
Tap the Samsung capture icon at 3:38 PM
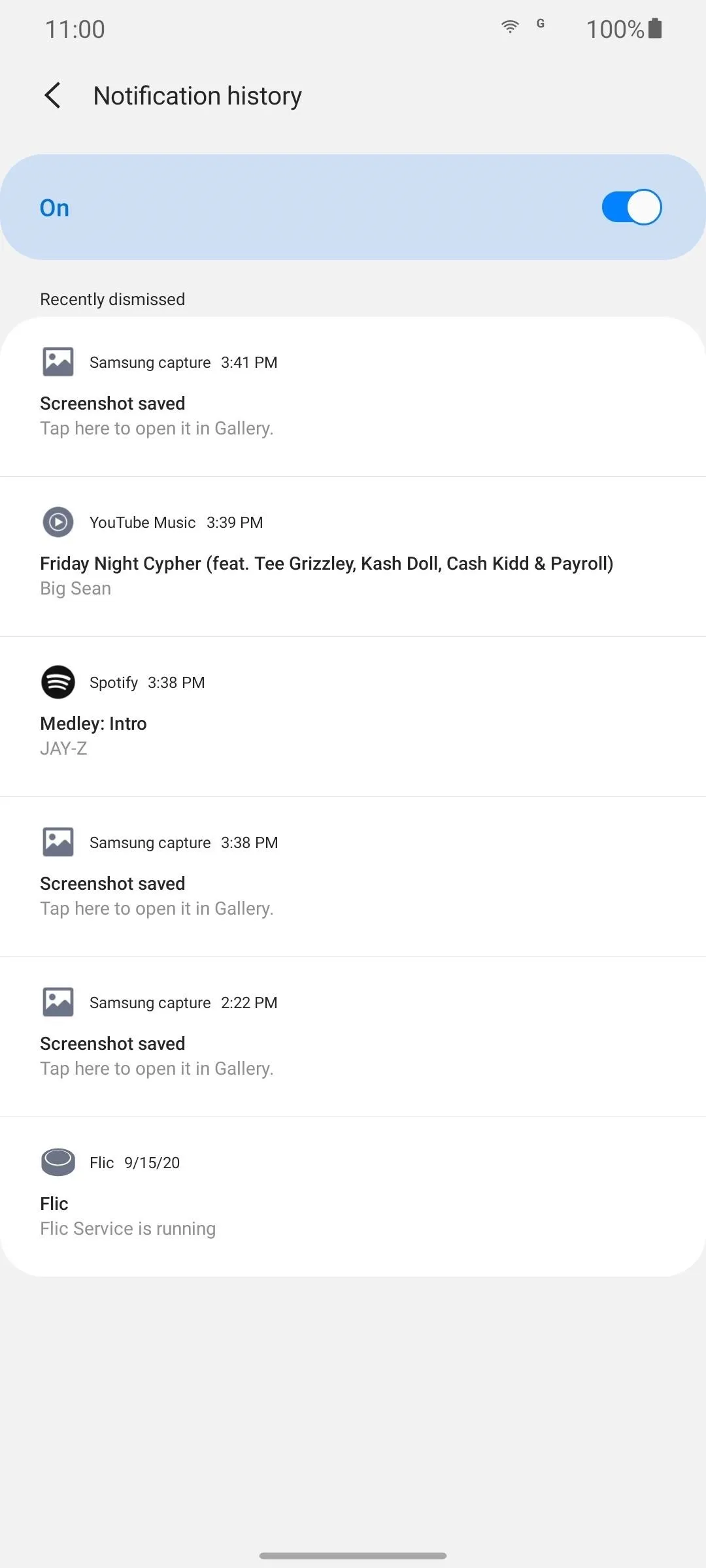[58, 842]
